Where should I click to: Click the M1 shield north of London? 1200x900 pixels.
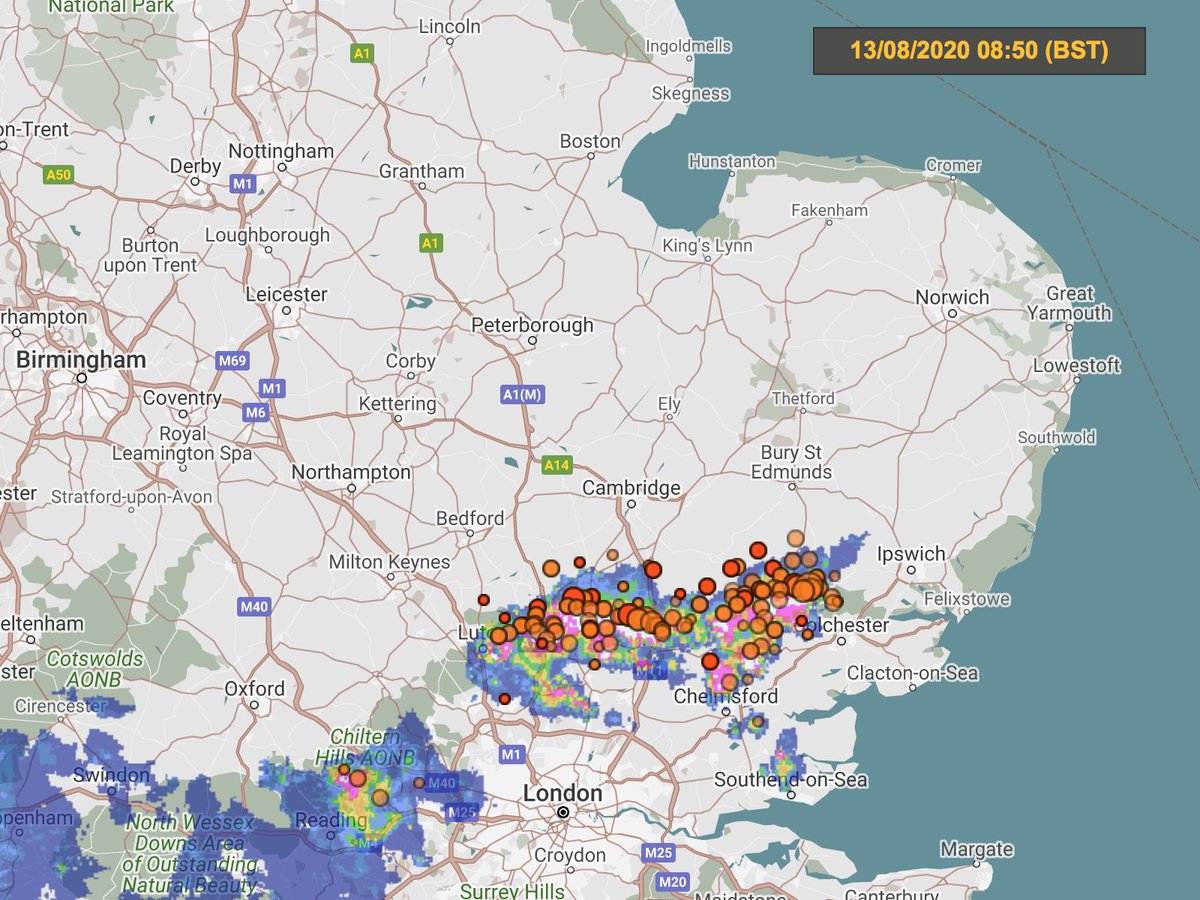513,753
